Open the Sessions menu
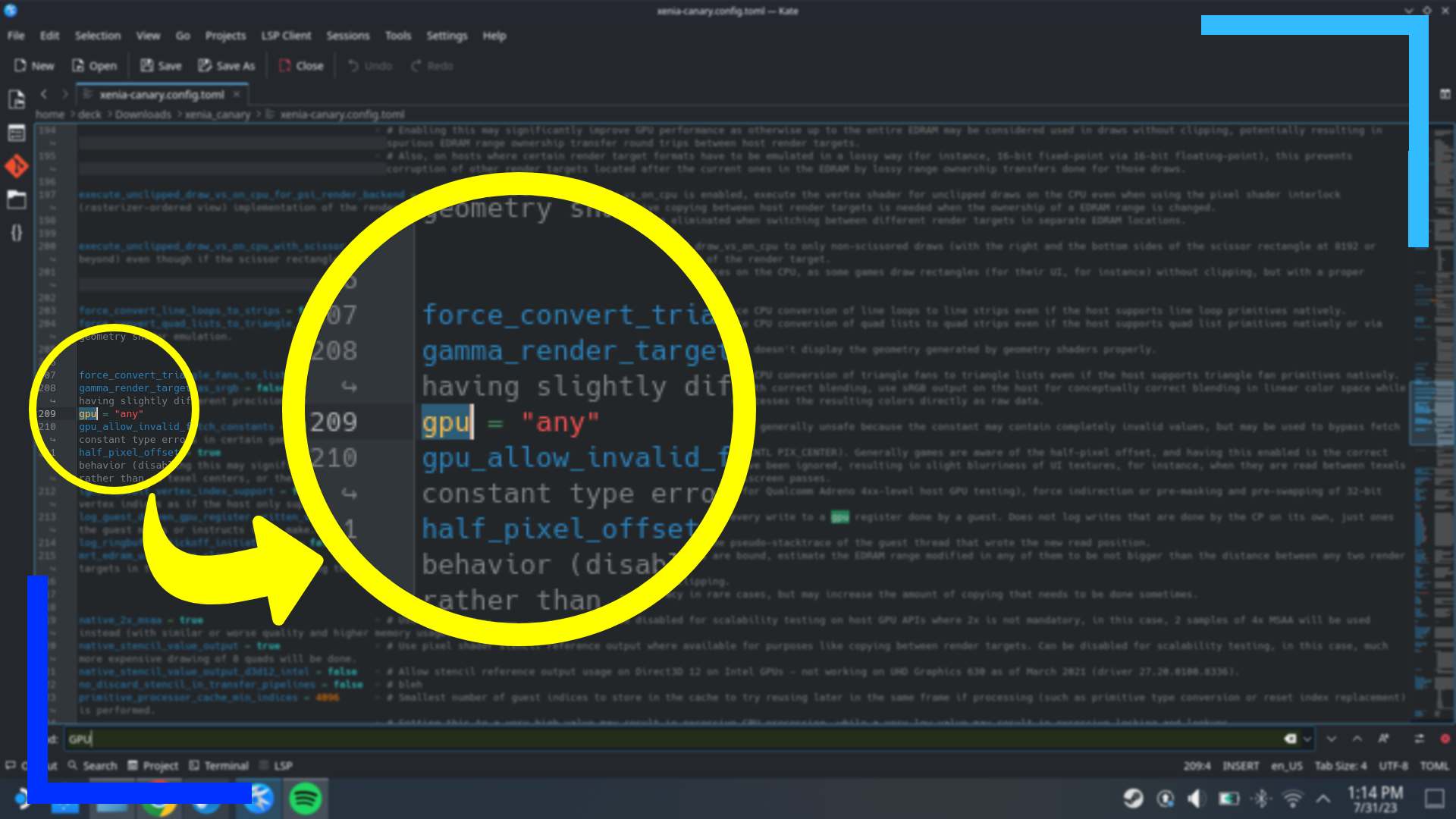The image size is (1456, 819). pos(347,36)
